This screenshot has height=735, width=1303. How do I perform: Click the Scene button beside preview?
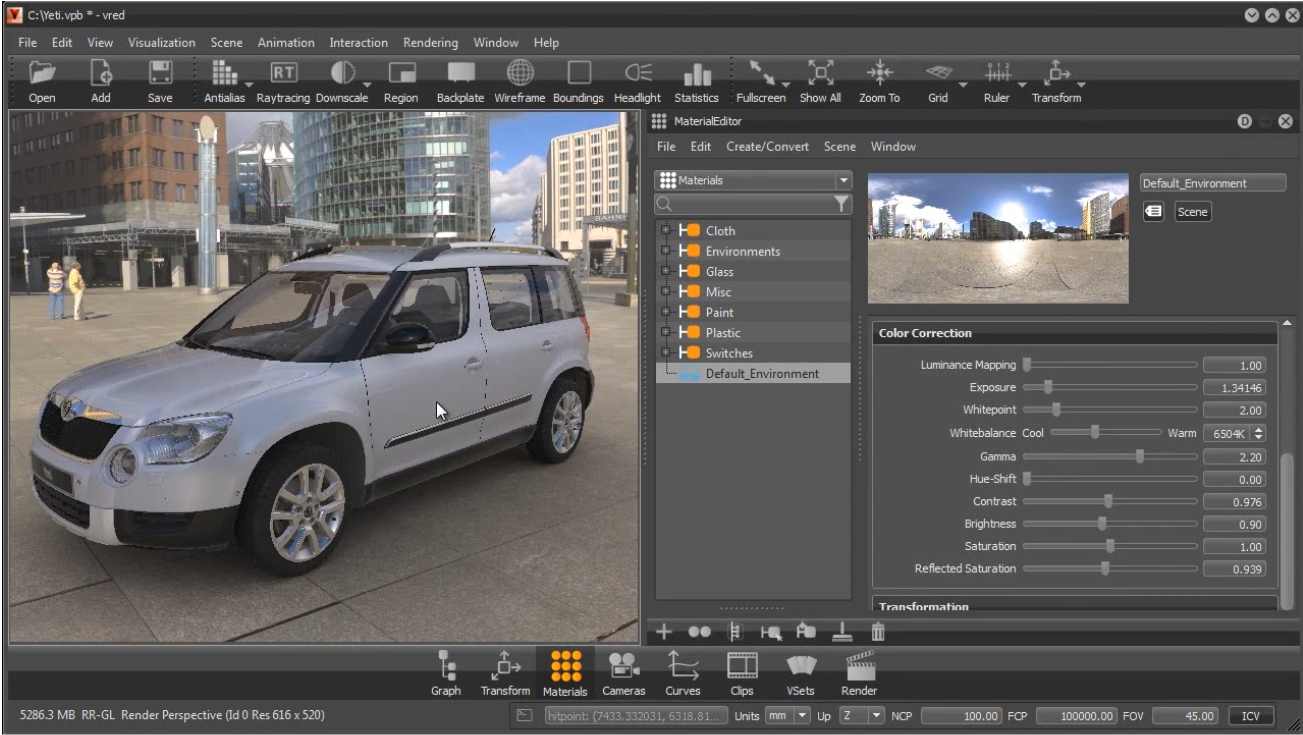pos(1192,212)
